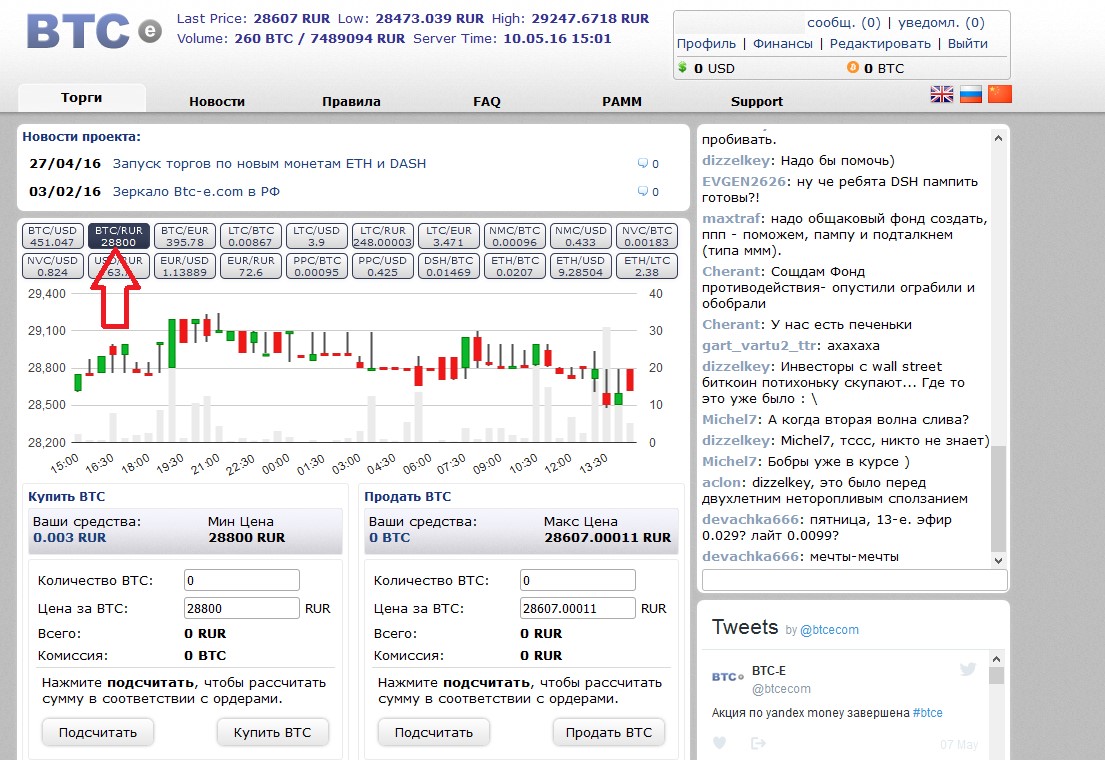Open comments bubble for 27/04/16 news

(x=643, y=164)
